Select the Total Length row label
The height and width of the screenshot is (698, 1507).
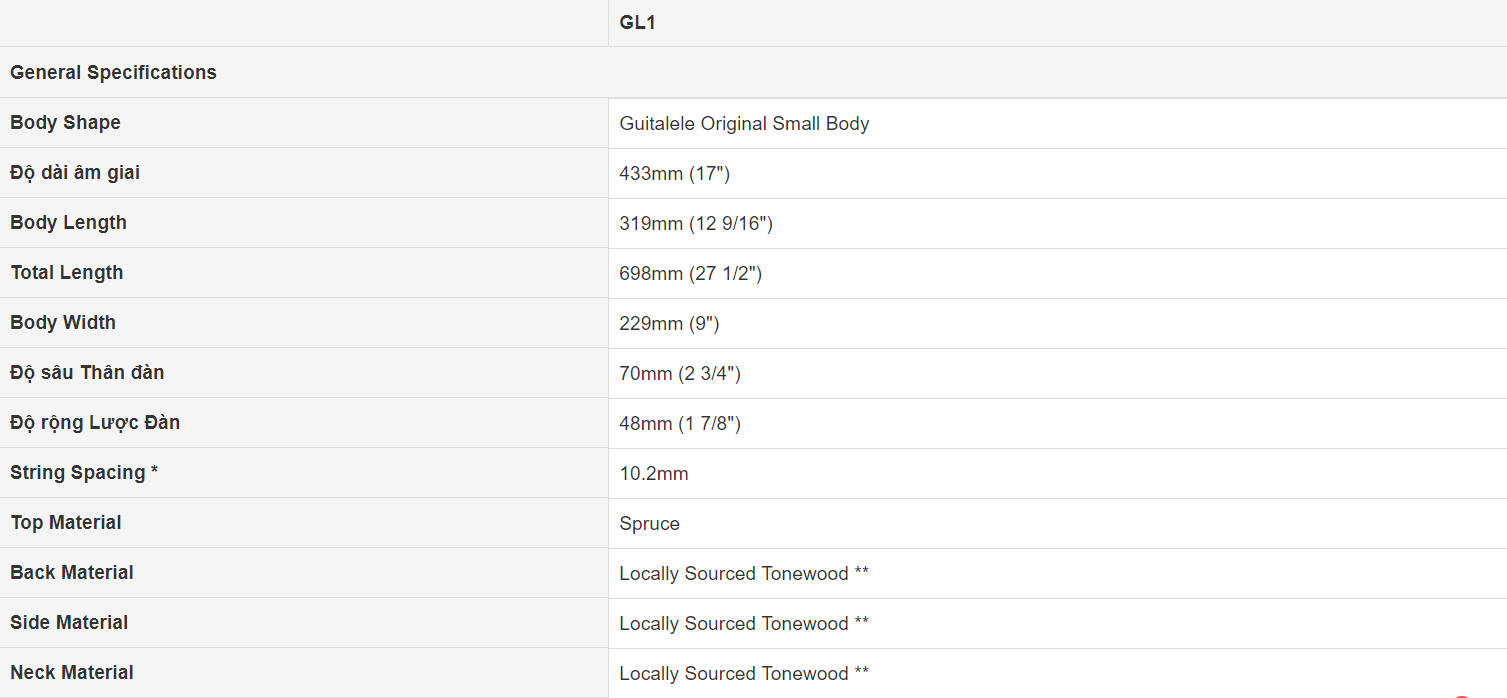(x=67, y=272)
